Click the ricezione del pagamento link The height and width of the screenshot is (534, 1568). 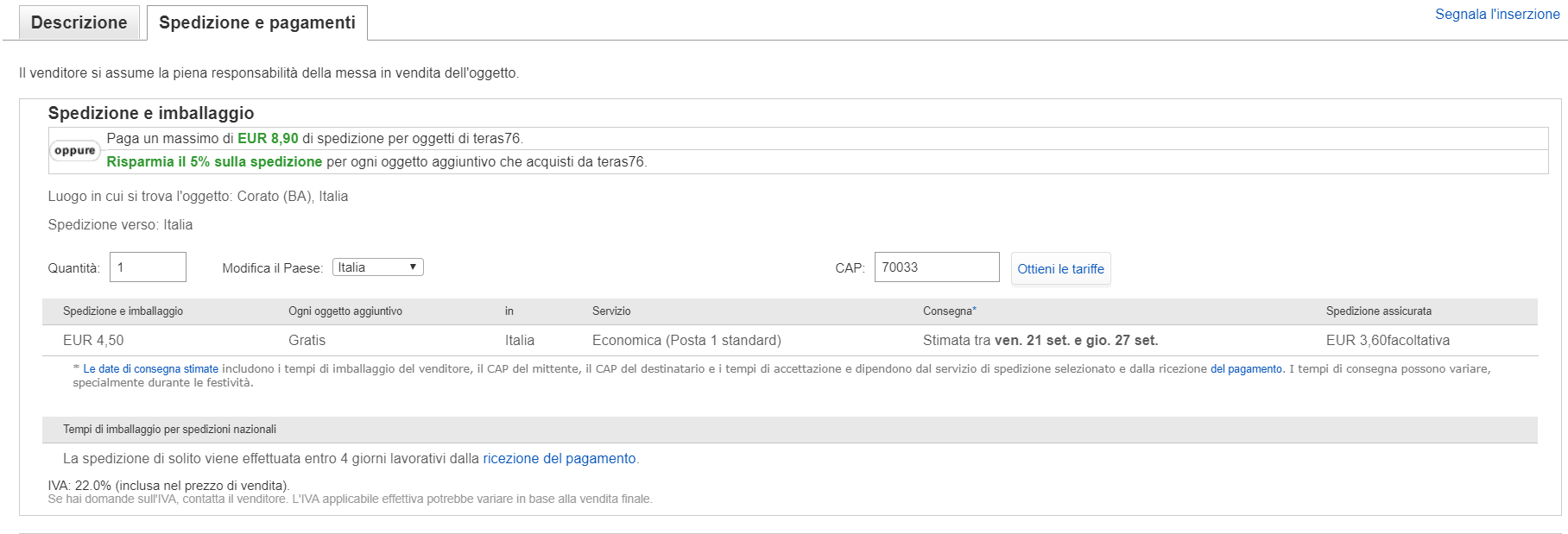[559, 459]
